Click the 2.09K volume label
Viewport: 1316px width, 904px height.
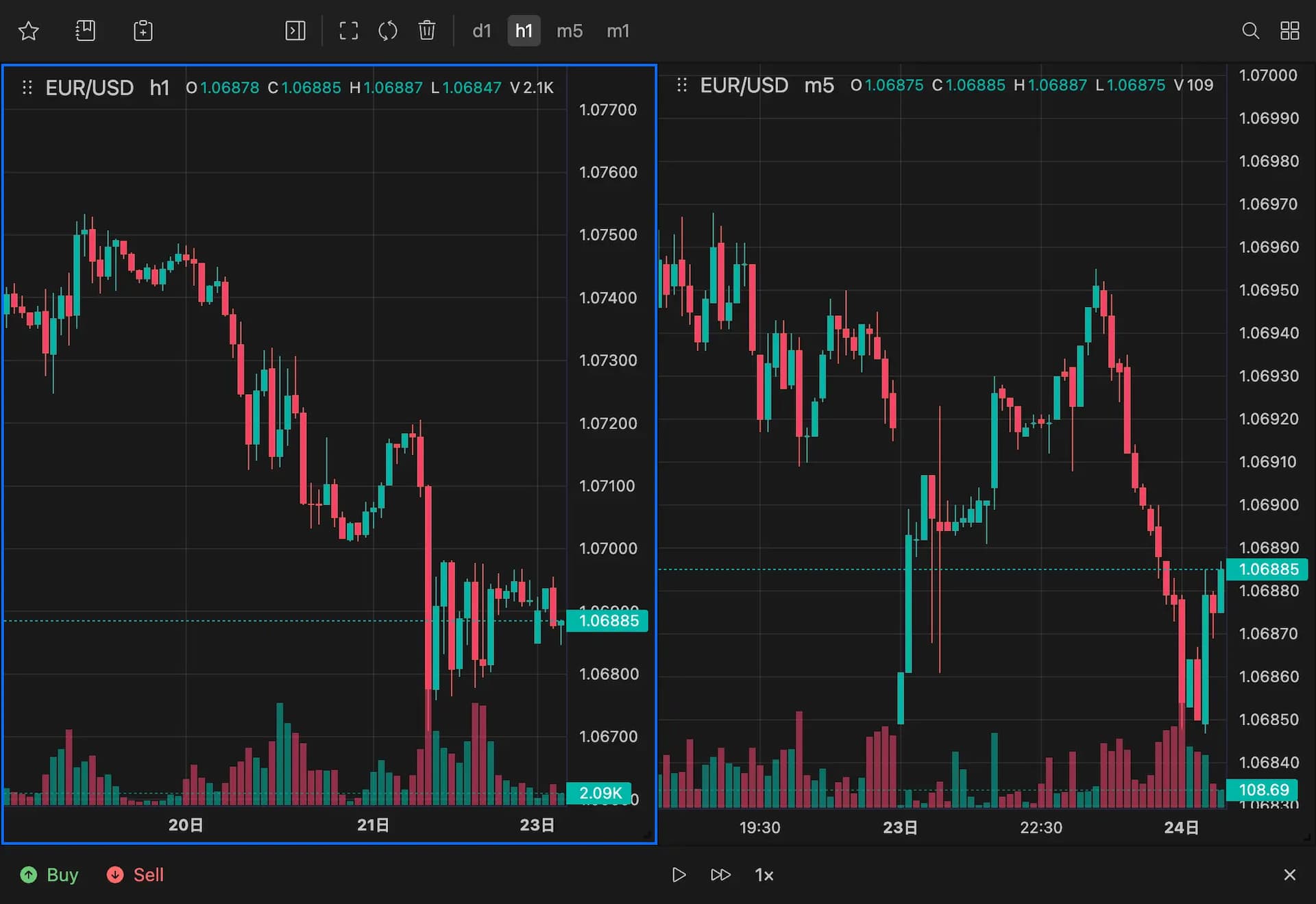click(599, 793)
